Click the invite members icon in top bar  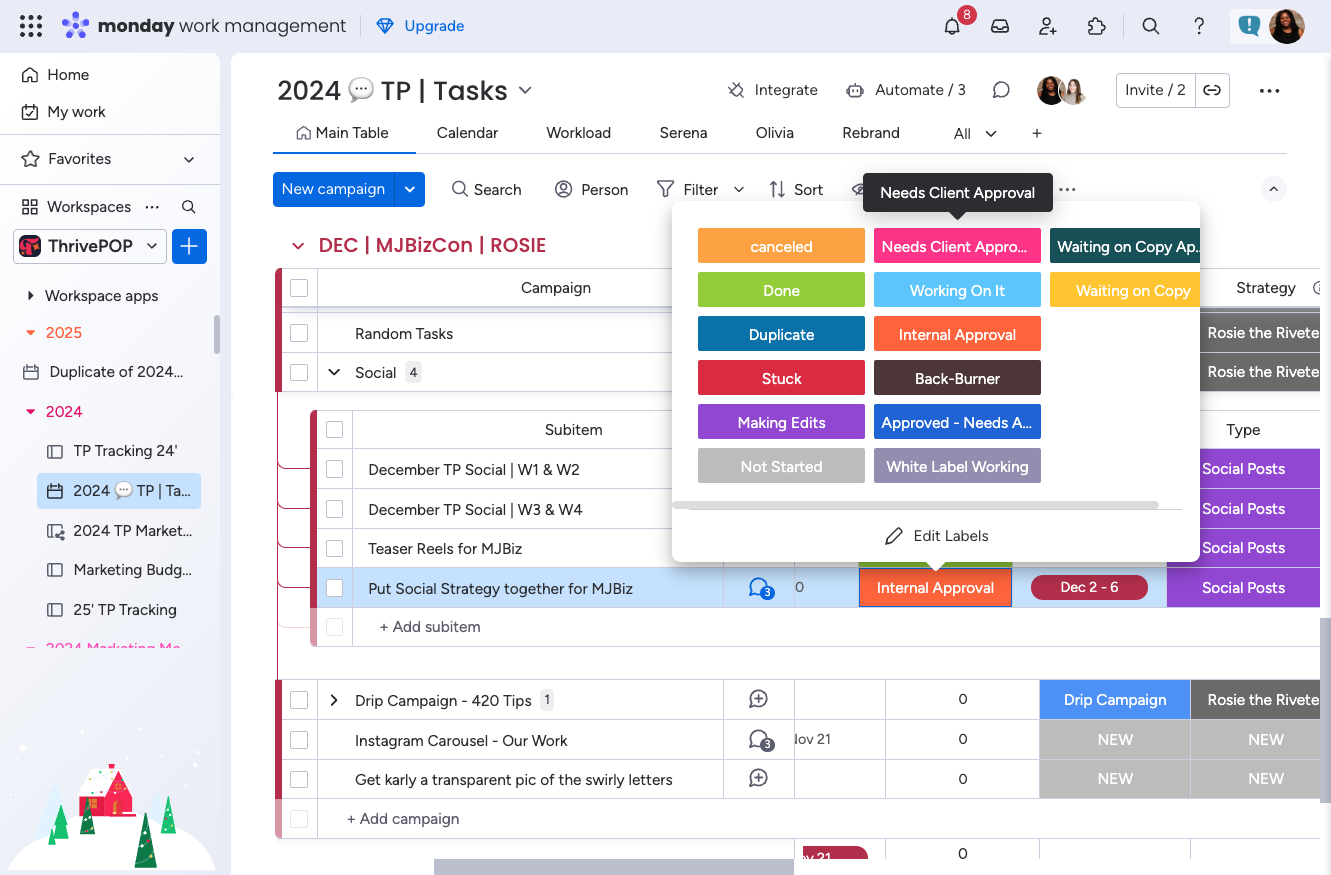click(1048, 26)
